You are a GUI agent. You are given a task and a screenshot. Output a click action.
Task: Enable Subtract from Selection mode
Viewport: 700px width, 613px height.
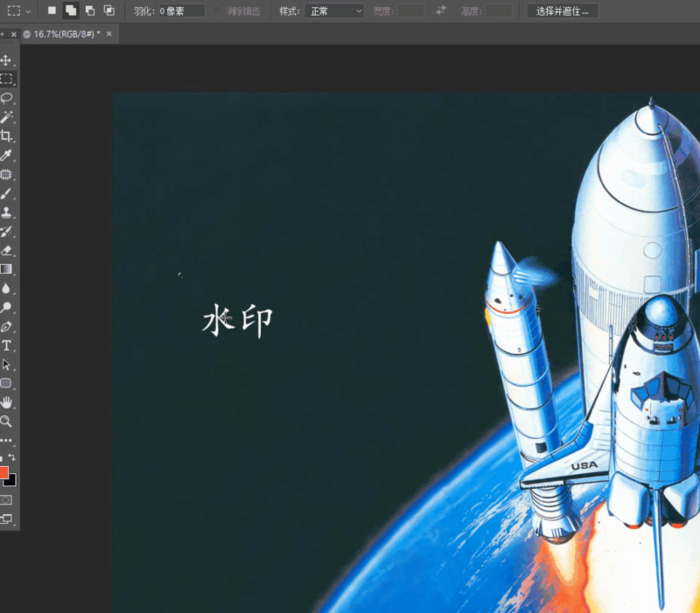point(90,10)
